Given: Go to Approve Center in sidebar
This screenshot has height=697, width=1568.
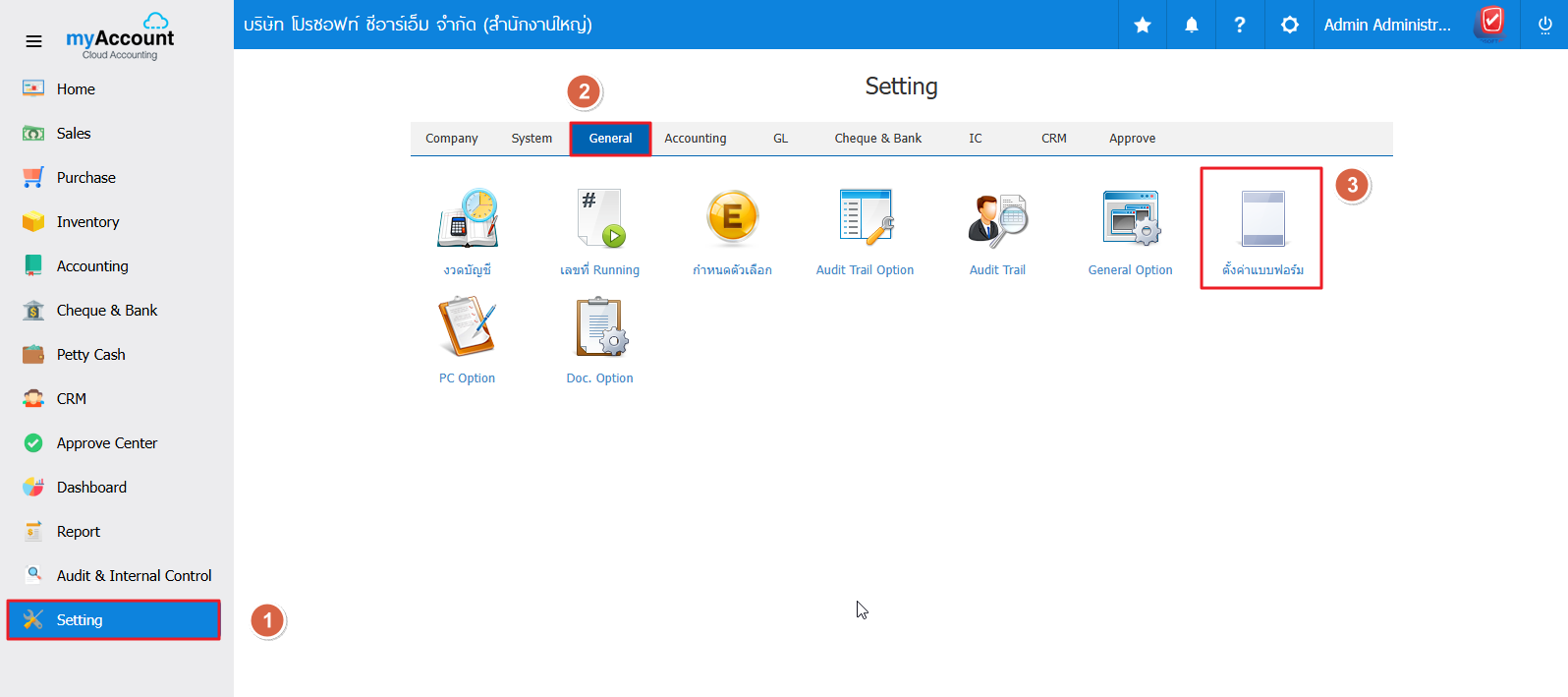Looking at the screenshot, I should (106, 443).
